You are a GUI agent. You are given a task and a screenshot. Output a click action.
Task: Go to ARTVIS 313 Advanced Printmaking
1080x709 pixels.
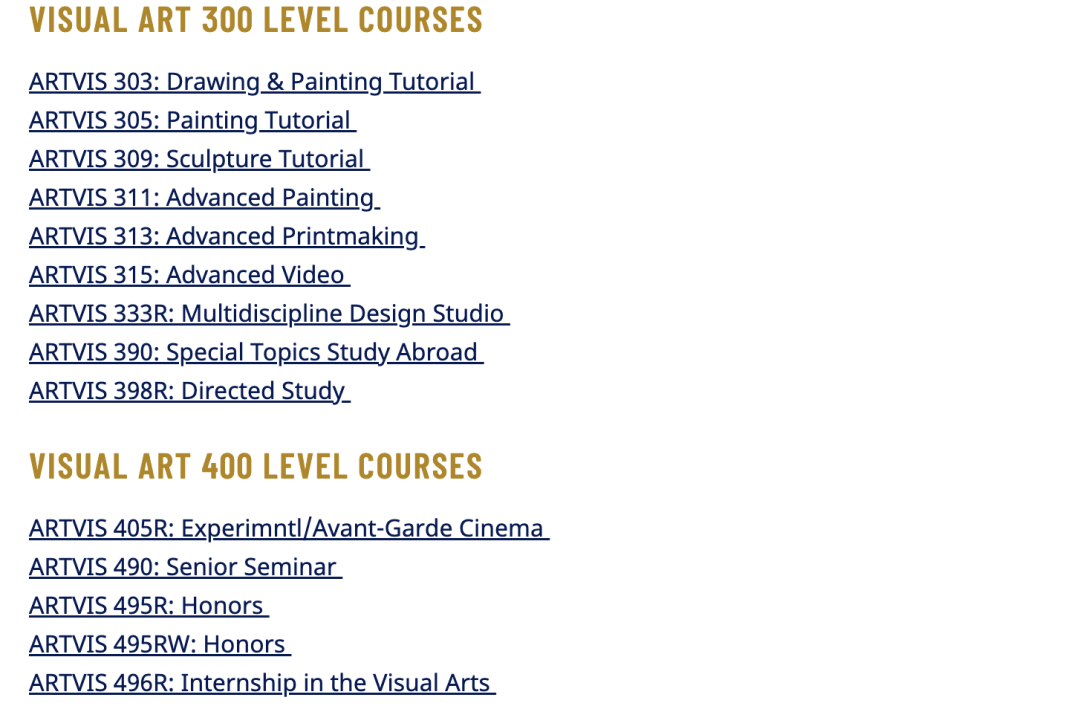tap(226, 237)
